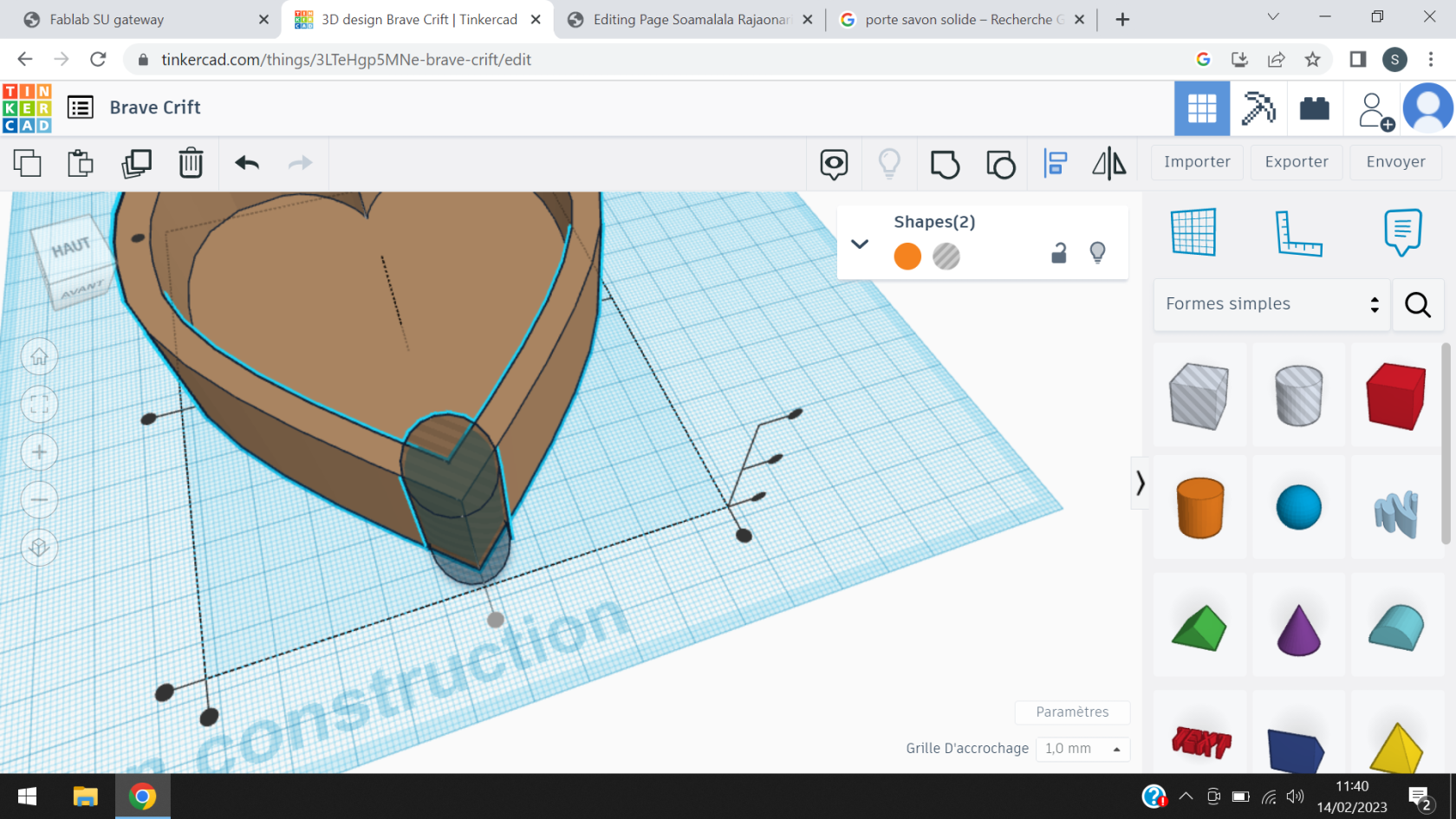This screenshot has width=1456, height=819.
Task: Pick the orange cylinder shape
Action: point(1200,508)
